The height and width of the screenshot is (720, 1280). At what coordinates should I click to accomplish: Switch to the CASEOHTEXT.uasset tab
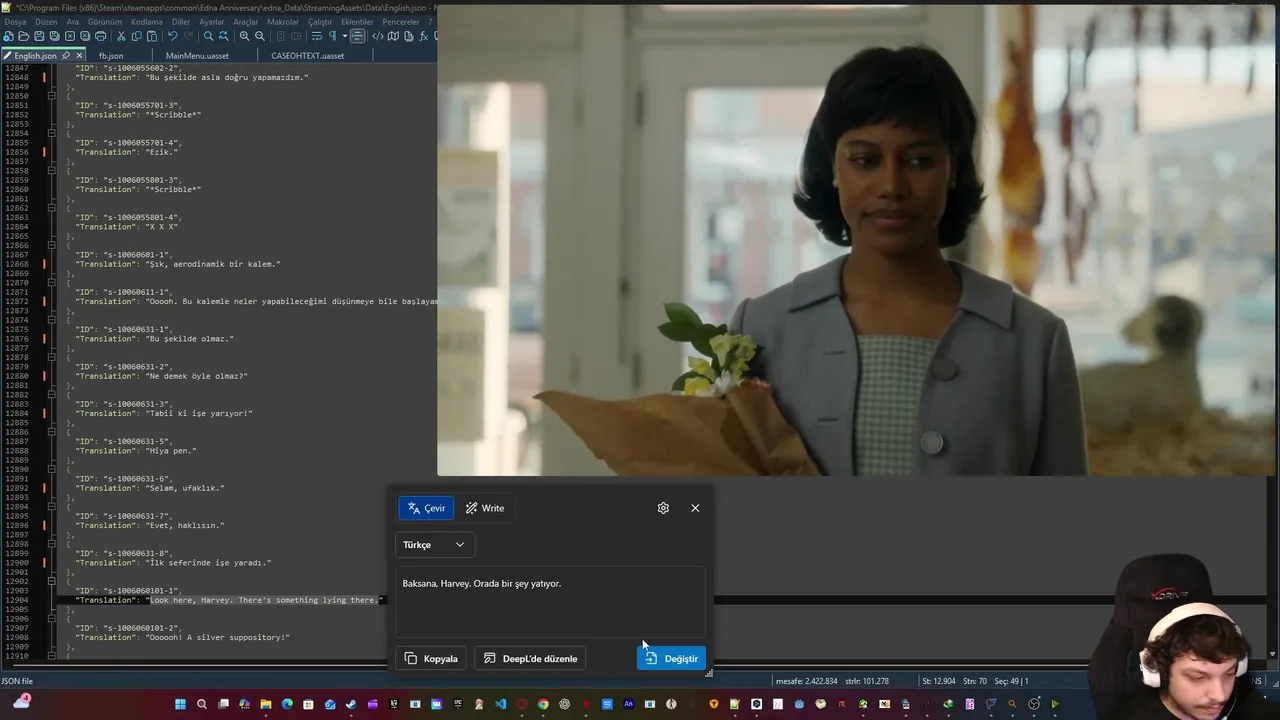(x=307, y=56)
